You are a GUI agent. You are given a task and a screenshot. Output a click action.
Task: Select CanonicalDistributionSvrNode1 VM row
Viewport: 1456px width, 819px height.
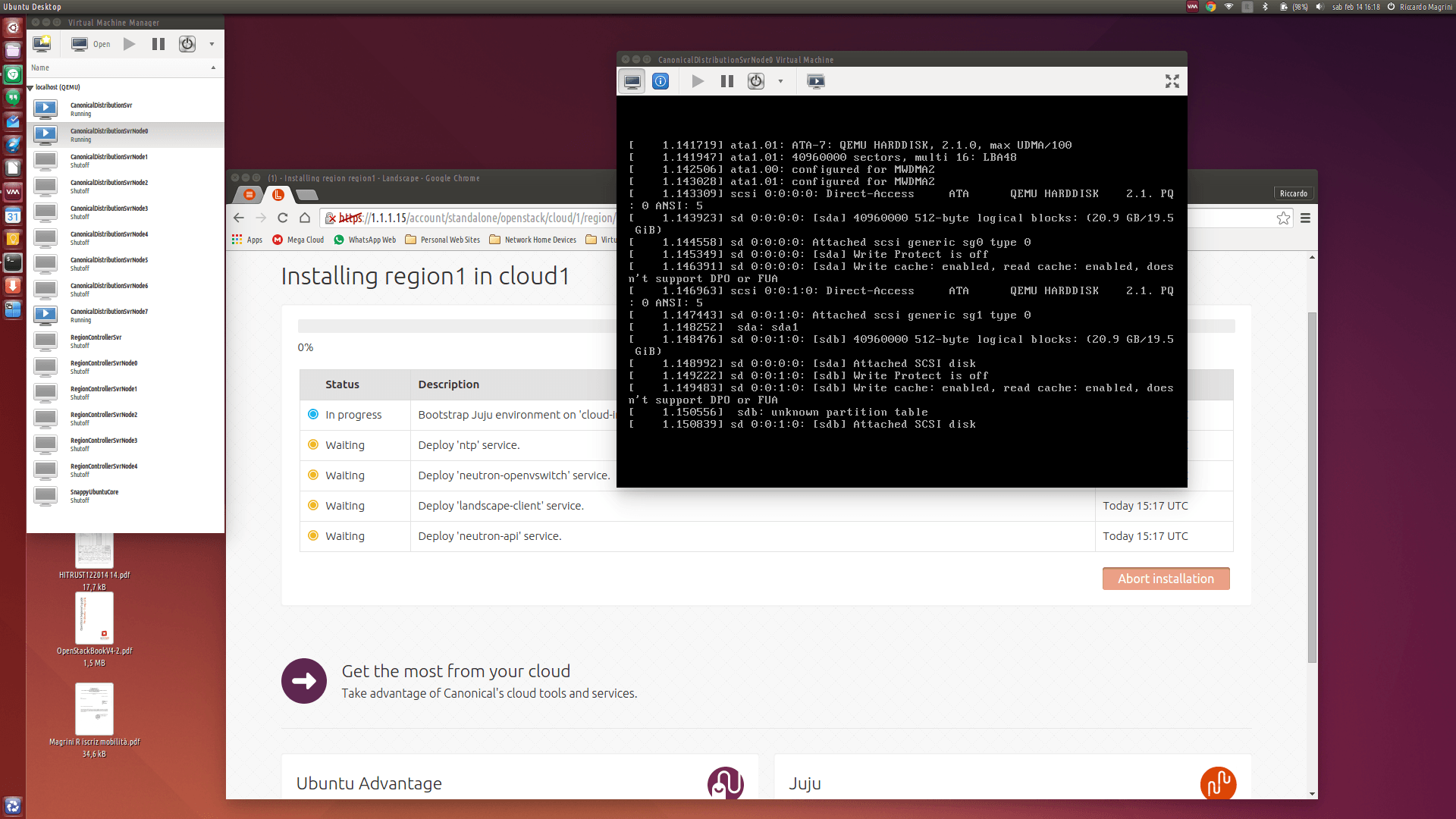[x=125, y=161]
